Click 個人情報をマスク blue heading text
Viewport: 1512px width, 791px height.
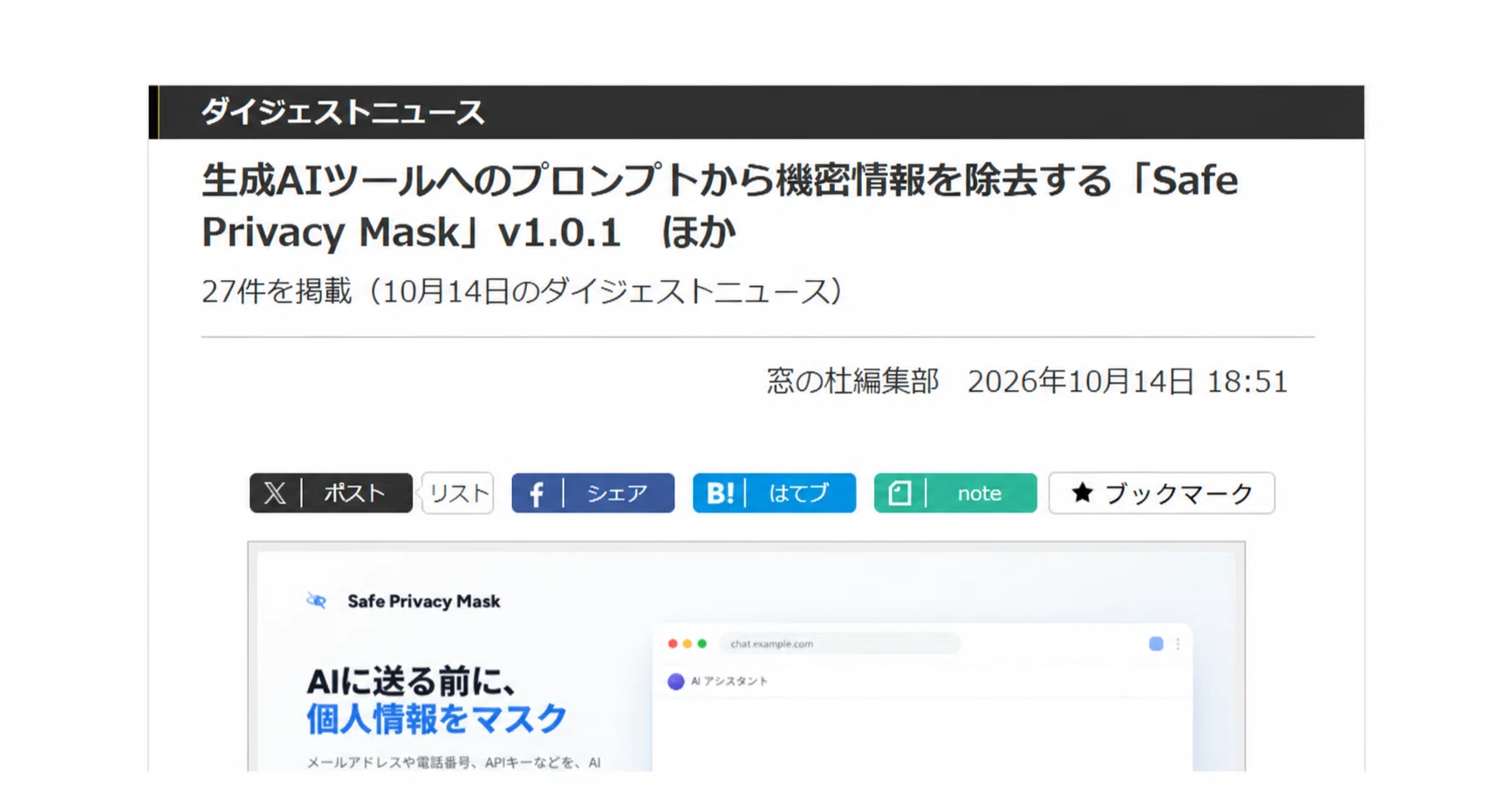[x=436, y=719]
